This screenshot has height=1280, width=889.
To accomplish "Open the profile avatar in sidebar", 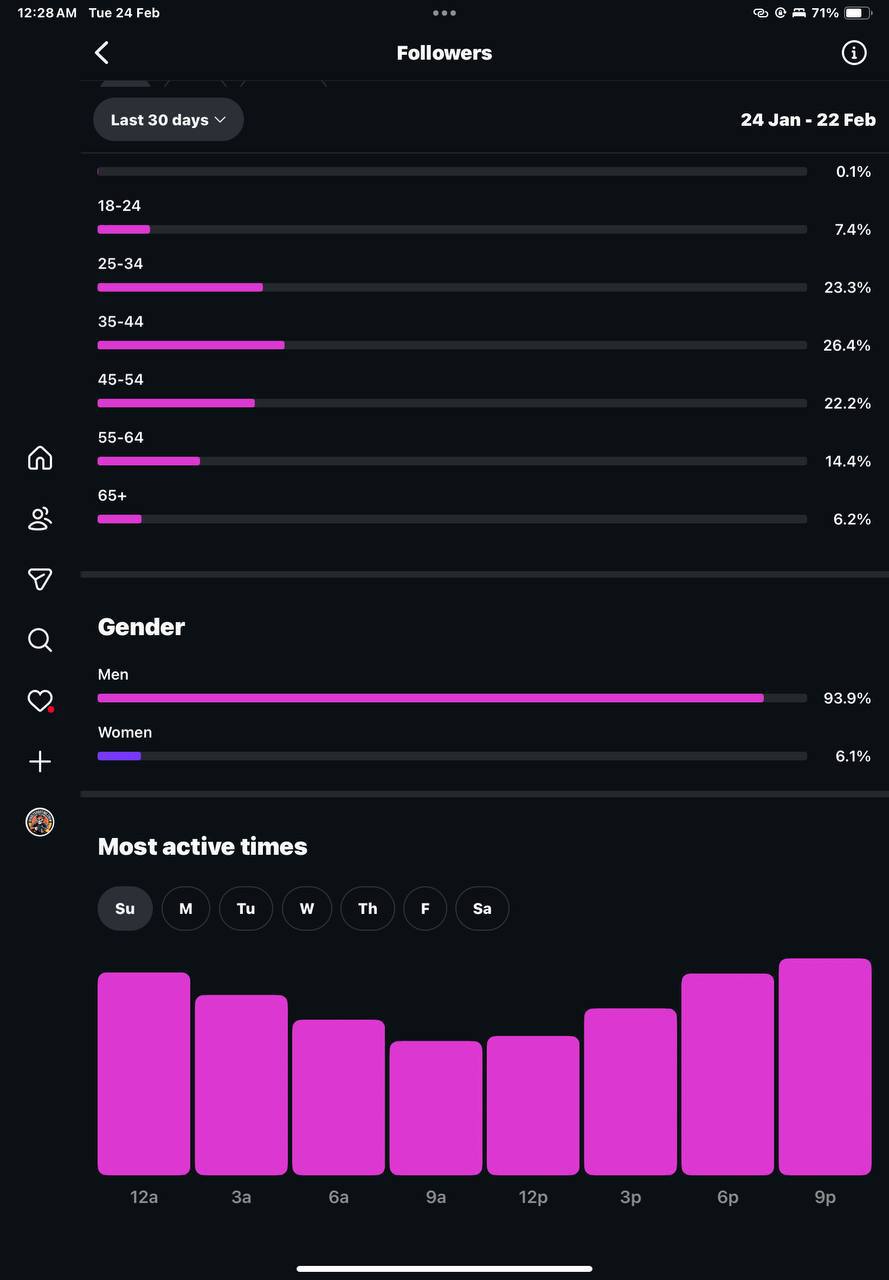I will (40, 822).
